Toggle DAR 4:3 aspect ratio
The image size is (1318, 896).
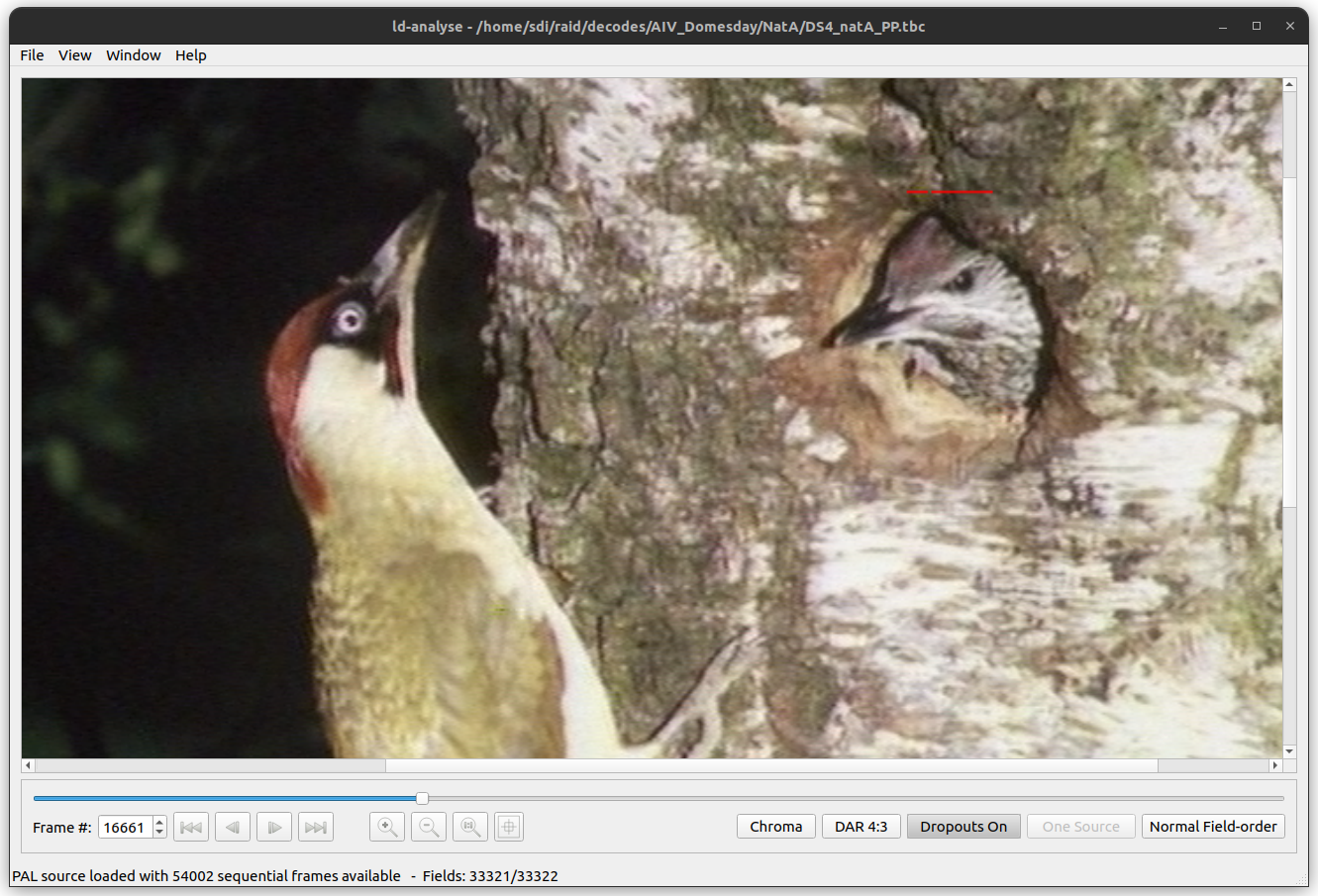coord(862,827)
